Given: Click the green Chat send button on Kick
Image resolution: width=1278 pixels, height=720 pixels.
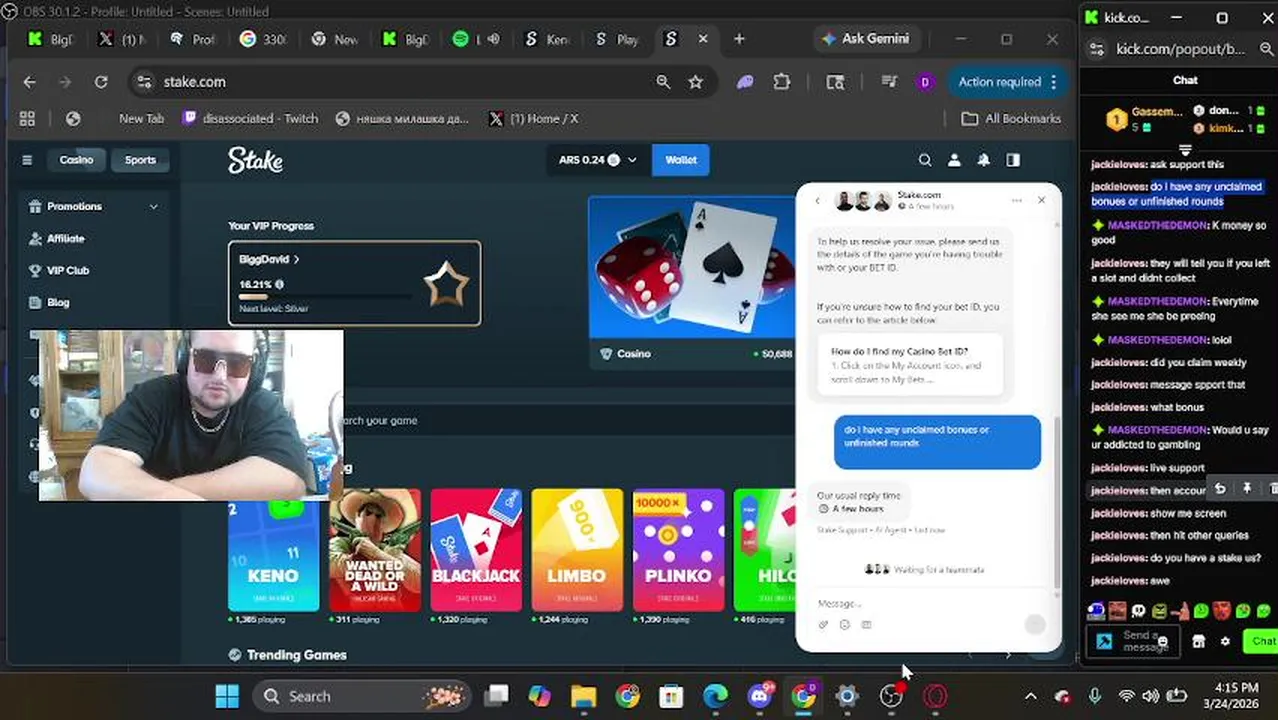Looking at the screenshot, I should click(1261, 641).
